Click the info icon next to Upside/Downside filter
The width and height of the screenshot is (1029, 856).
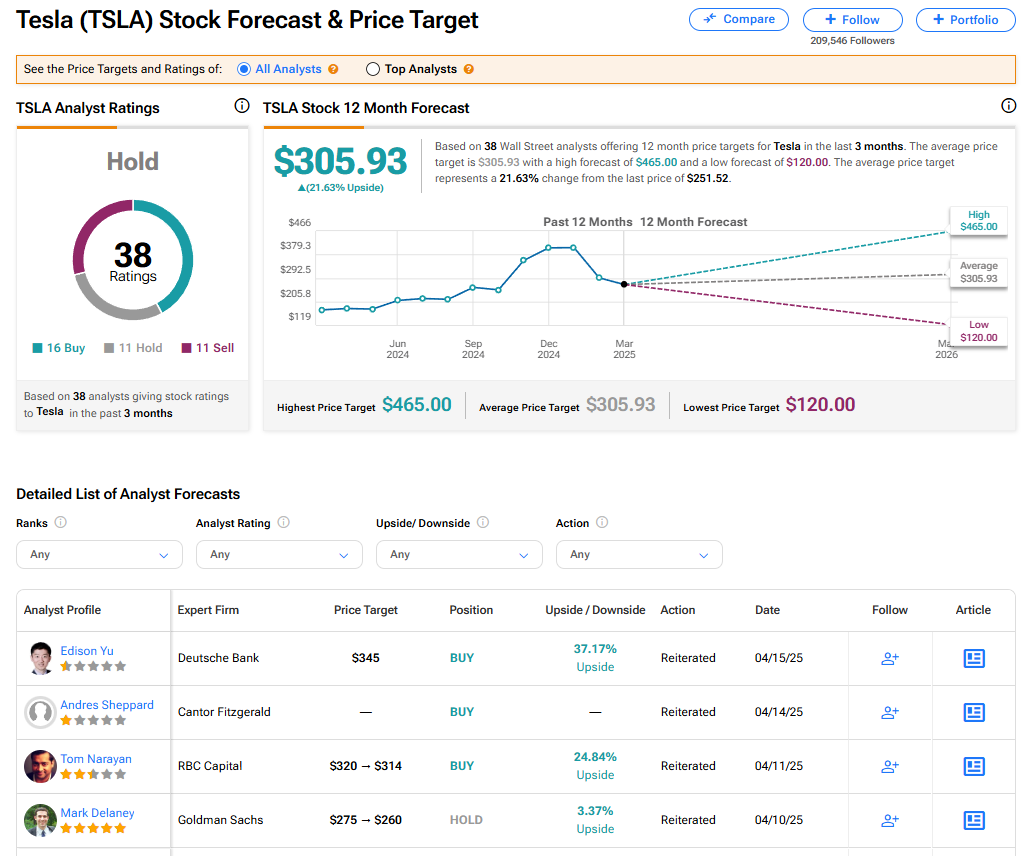[483, 522]
